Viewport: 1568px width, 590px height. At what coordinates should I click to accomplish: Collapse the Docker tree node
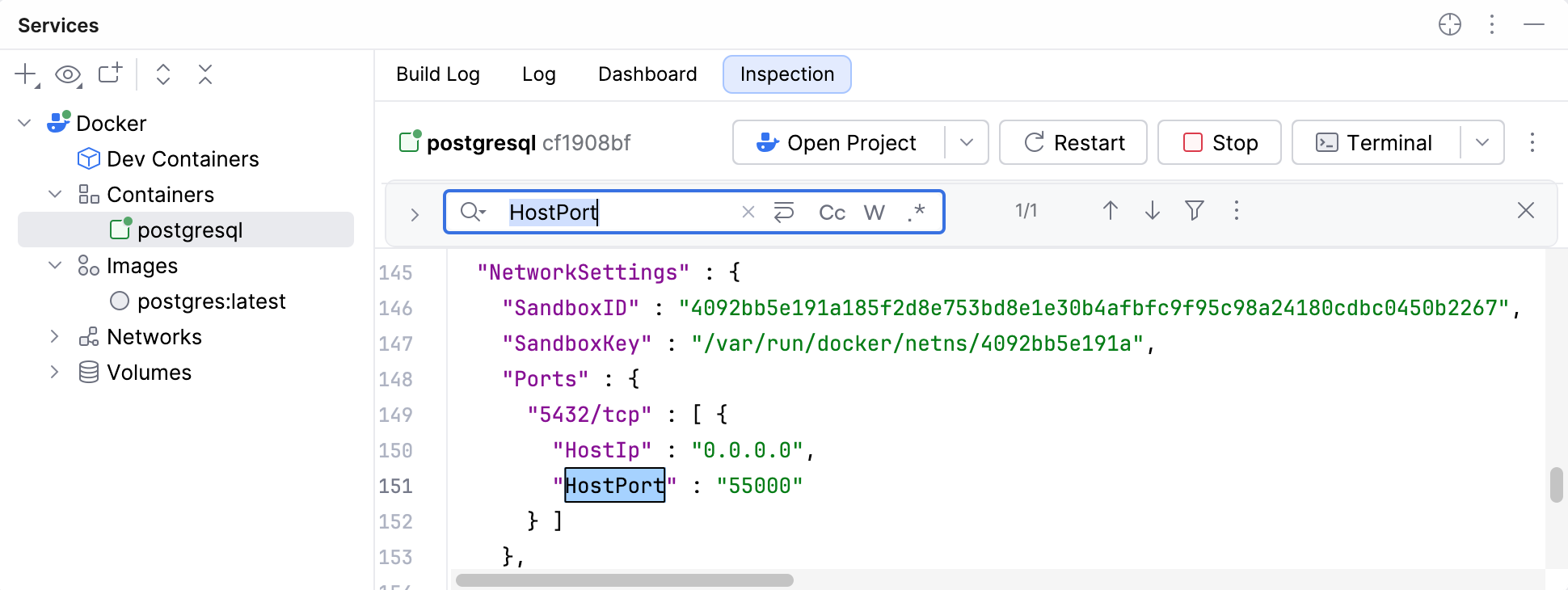[x=25, y=124]
